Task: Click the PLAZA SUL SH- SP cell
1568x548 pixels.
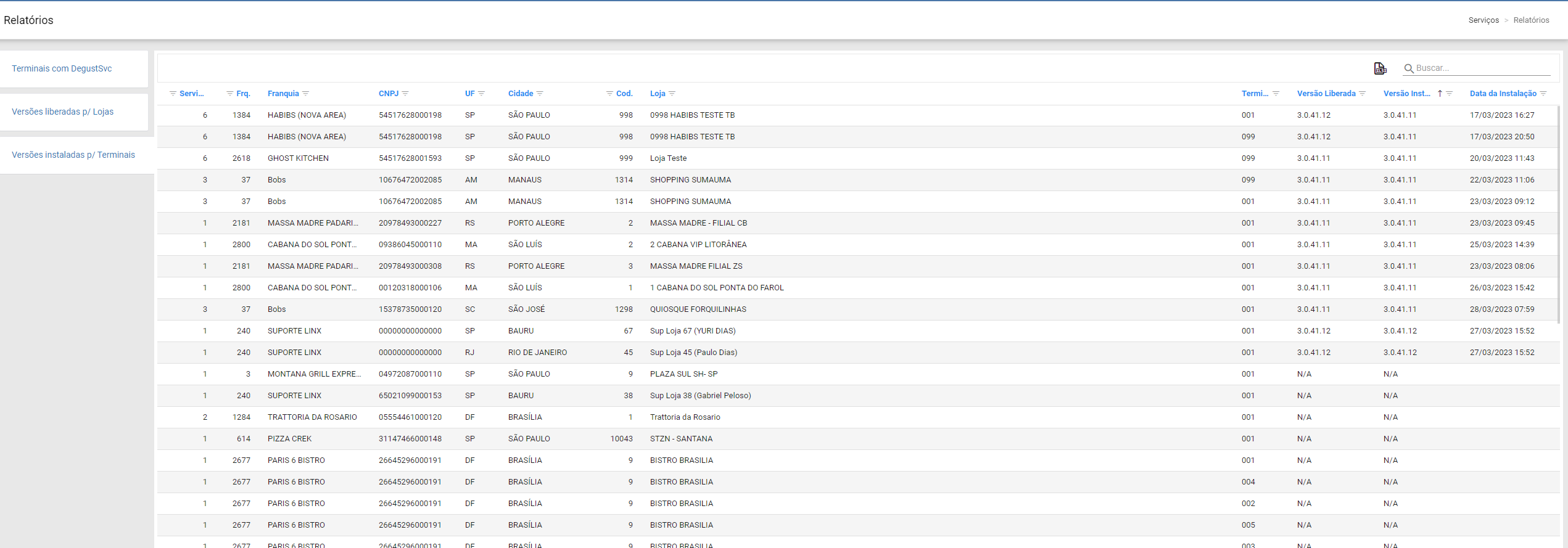Action: point(683,374)
